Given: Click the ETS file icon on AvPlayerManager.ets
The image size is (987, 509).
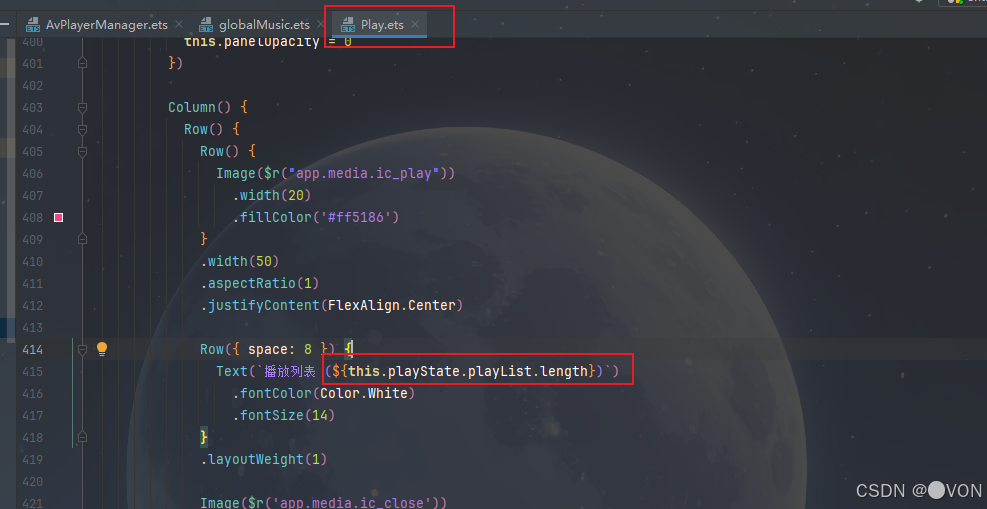Looking at the screenshot, I should coord(33,25).
